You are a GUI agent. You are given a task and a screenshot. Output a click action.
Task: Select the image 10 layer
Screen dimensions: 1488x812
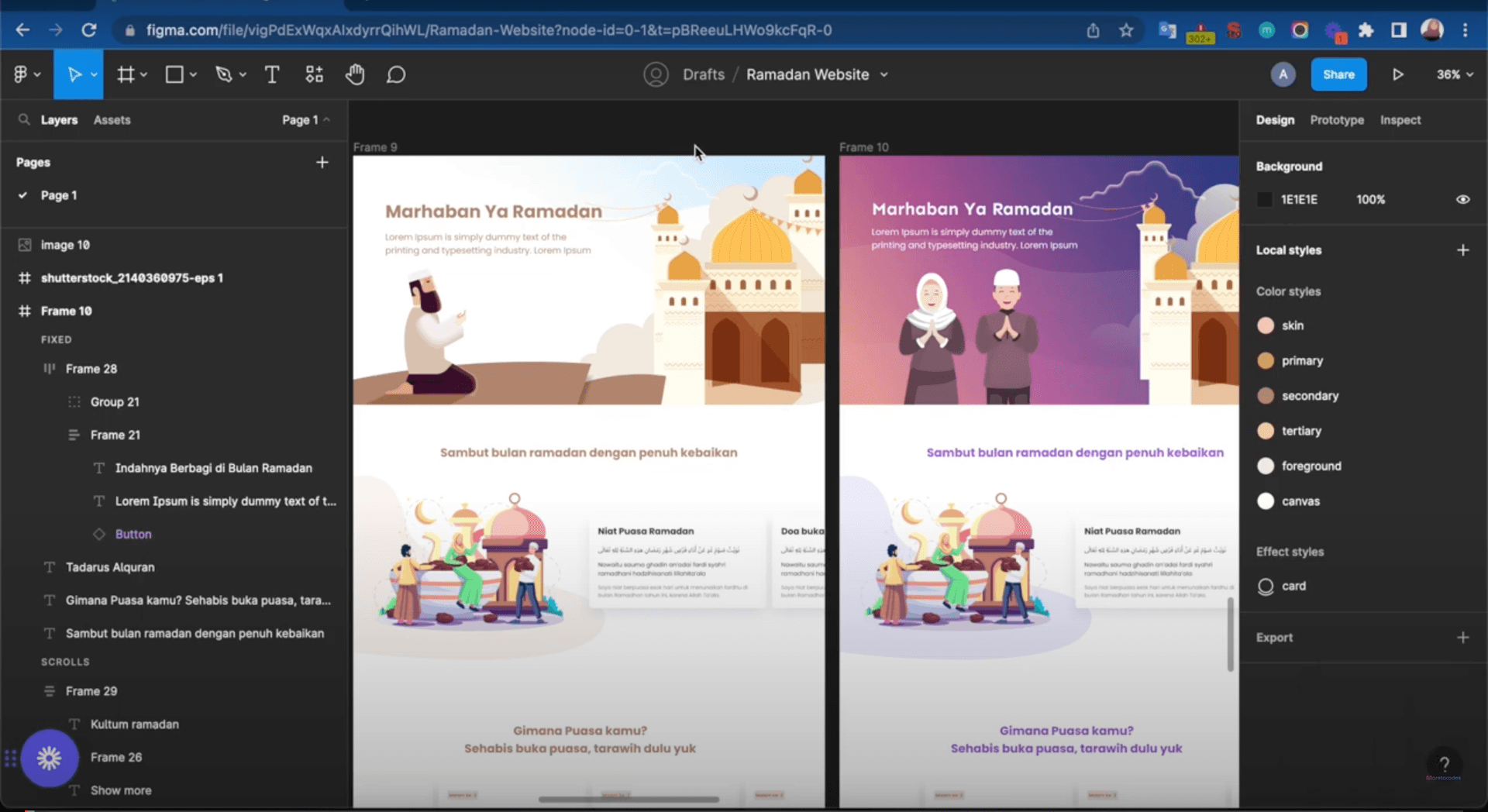pos(65,245)
